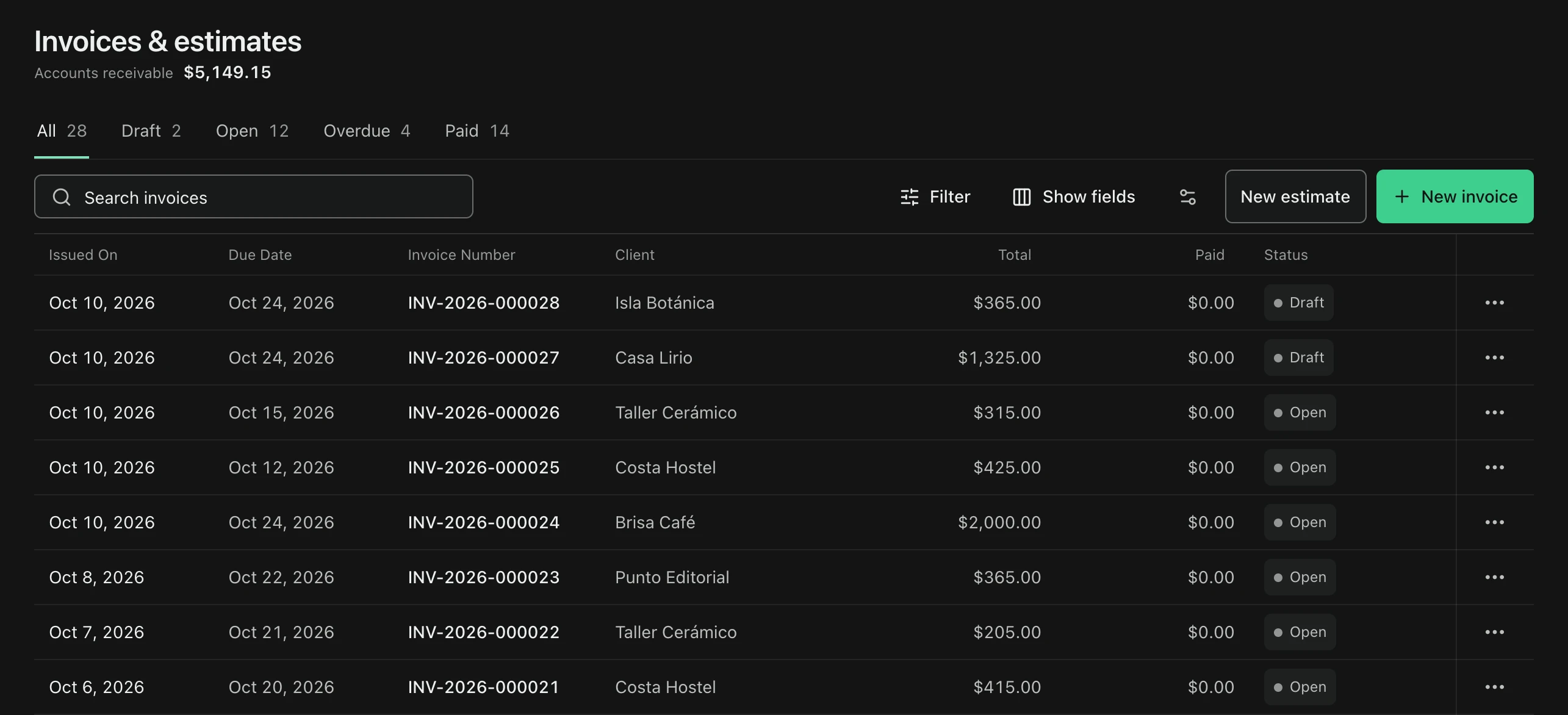The image size is (1568, 715).
Task: Click issued date Oct 6, 2026
Action: (96, 688)
